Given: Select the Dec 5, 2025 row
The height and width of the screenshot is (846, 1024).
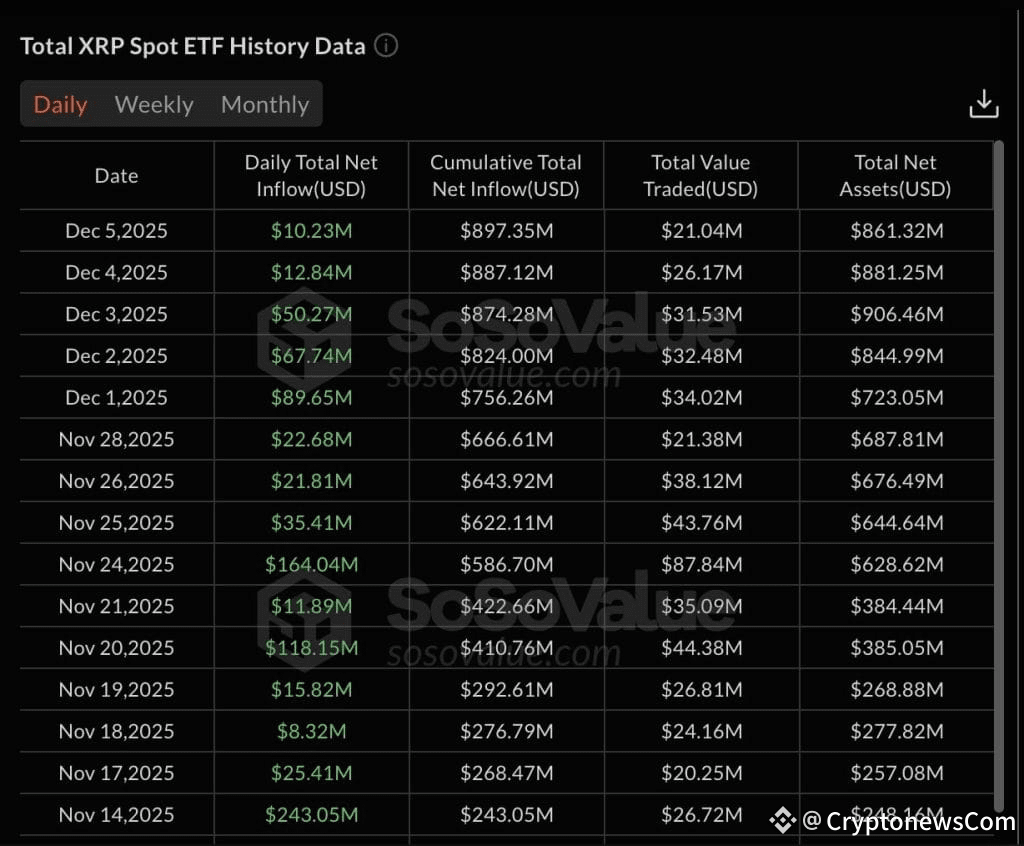Looking at the screenshot, I should point(116,230).
